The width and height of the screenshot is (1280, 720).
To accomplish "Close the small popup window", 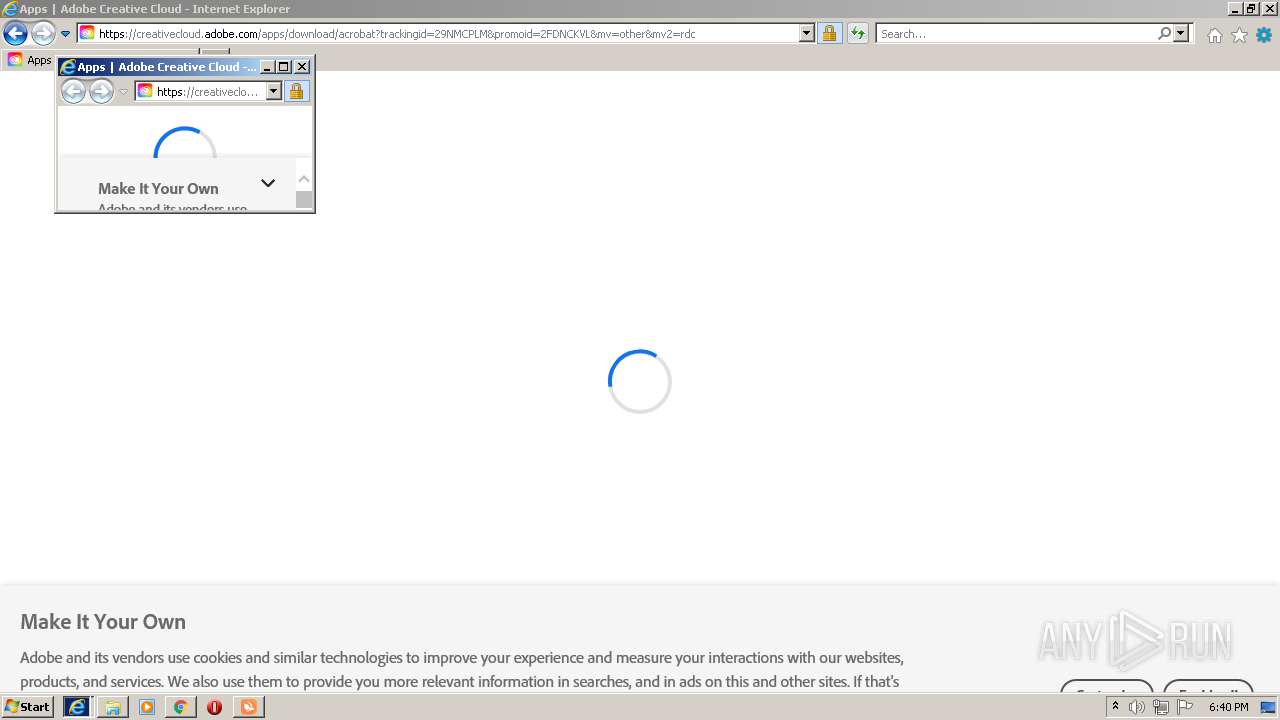I will [302, 67].
